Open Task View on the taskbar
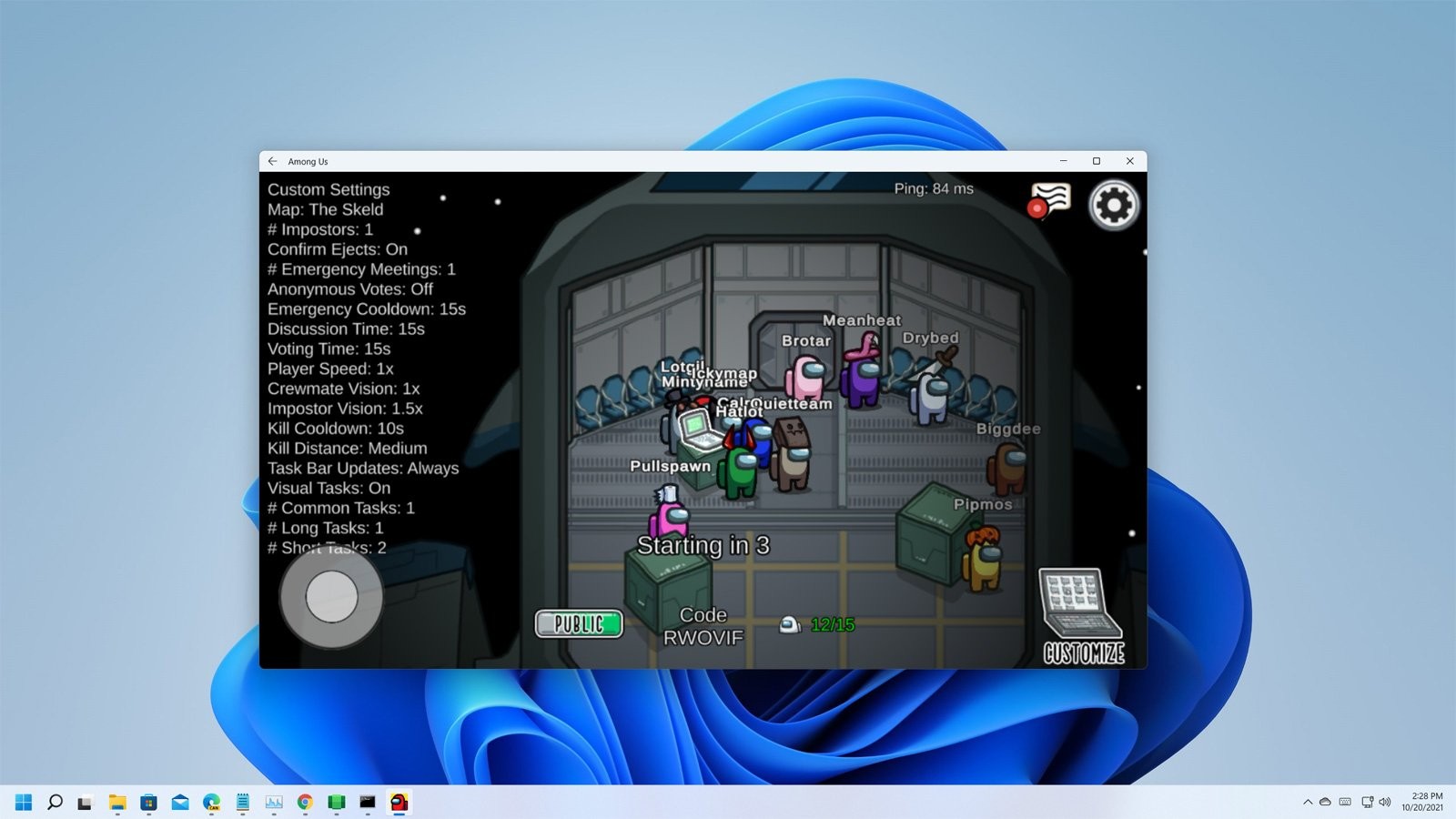Image resolution: width=1456 pixels, height=819 pixels. [x=85, y=802]
